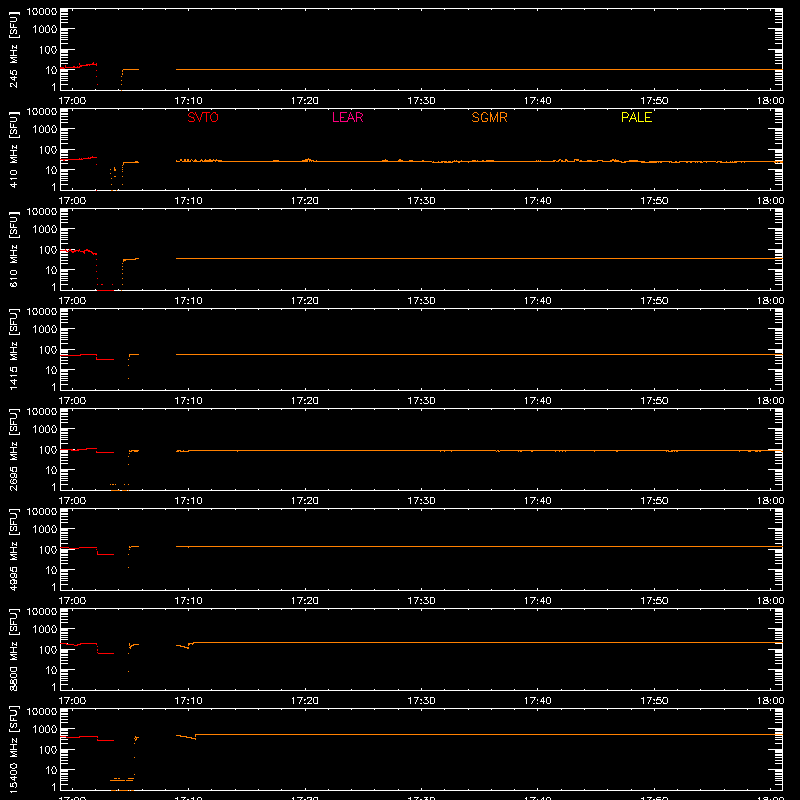This screenshot has width=800, height=800.
Task: Click the 10000 y-axis value of 245 MHz panel
Action: 42,12
